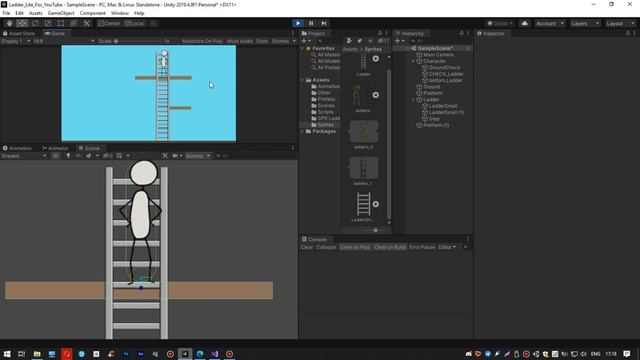This screenshot has height=360, width=640.
Task: Toggle Local handle rotation button
Action: (134, 23)
